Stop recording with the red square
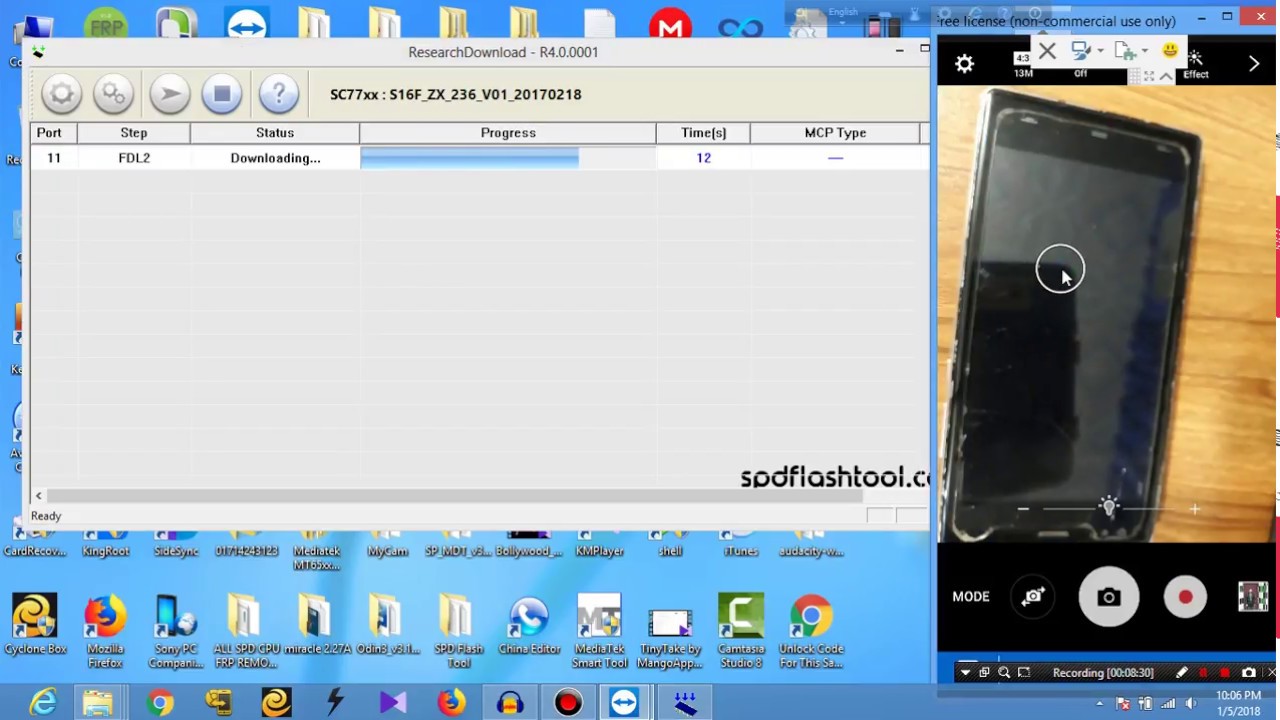This screenshot has width=1280, height=720. pos(1224,673)
